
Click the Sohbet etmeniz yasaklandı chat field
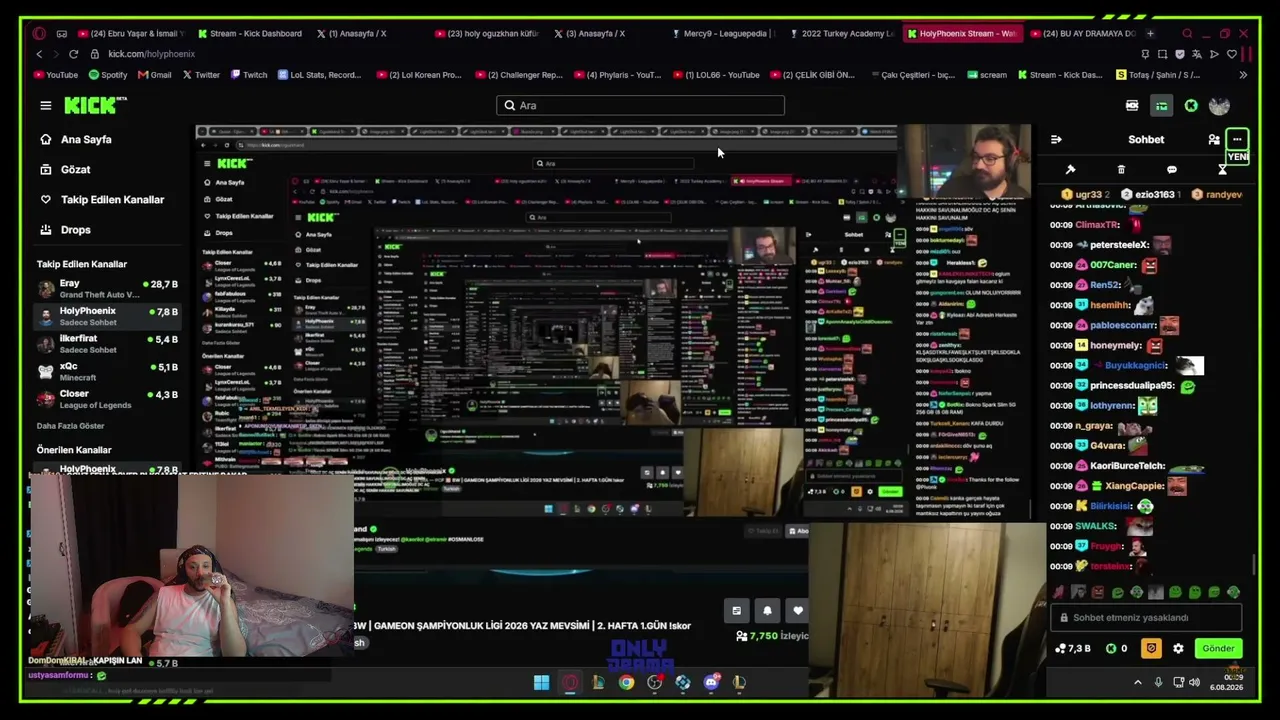click(1146, 618)
